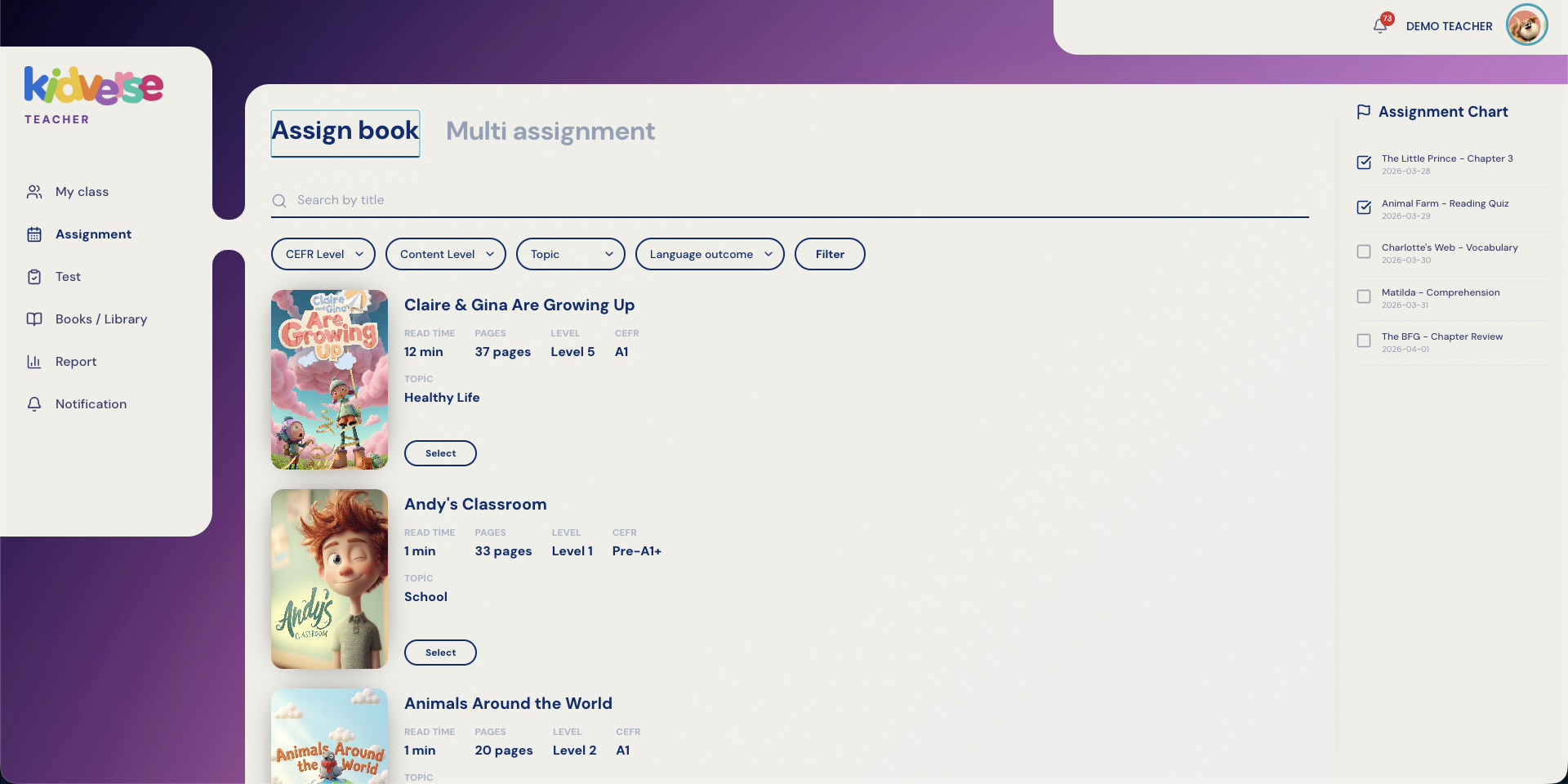Expand the Language outcome dropdown
Screen dimensions: 1568x784
709,254
